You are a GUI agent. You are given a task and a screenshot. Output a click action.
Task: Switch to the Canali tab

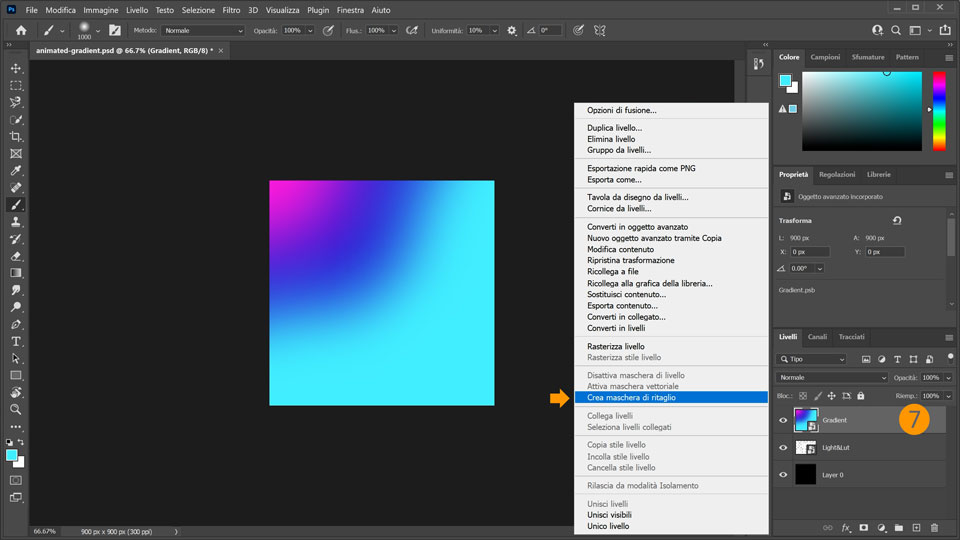817,337
